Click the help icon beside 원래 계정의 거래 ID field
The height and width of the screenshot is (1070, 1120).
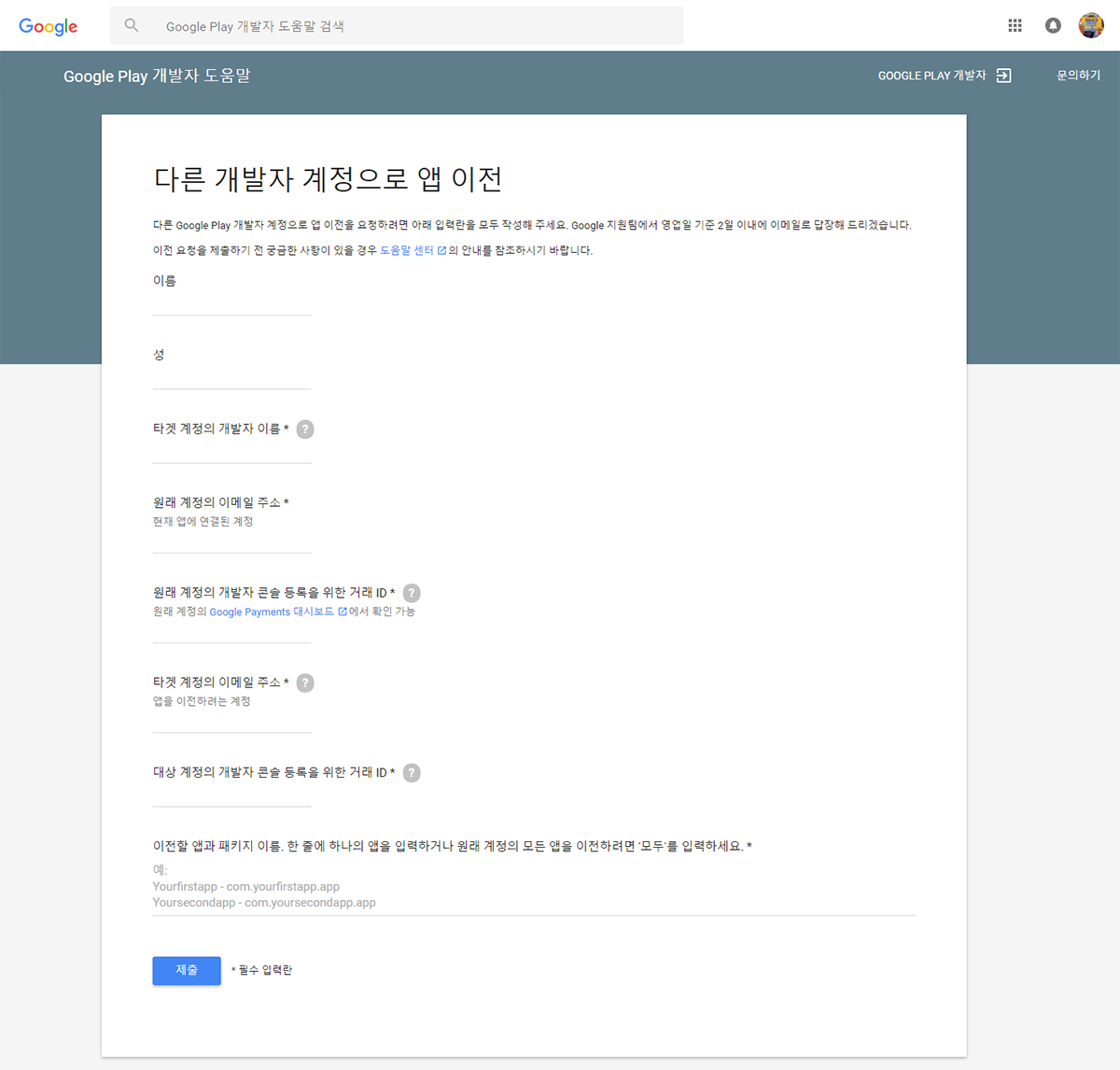(412, 592)
